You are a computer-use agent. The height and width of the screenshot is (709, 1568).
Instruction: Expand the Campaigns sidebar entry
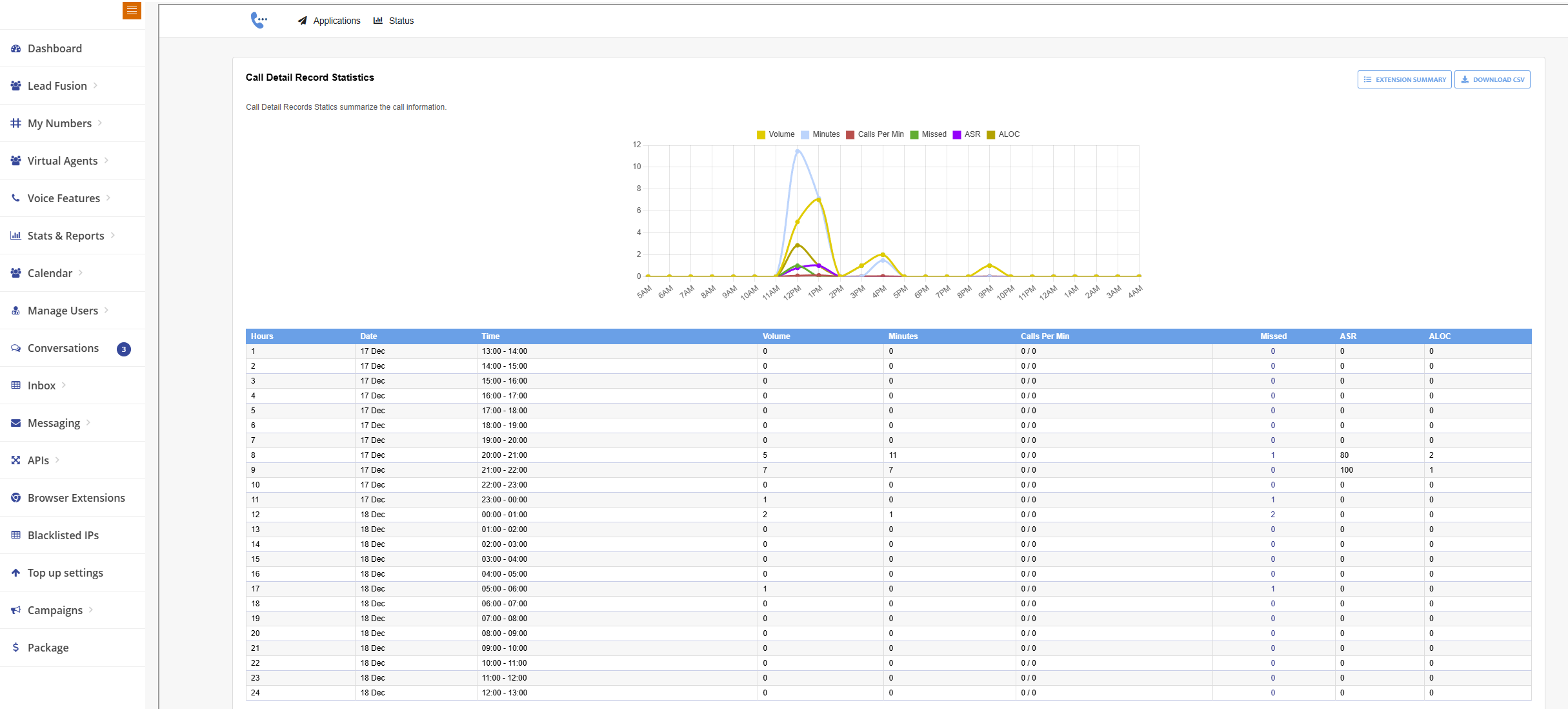coord(56,610)
